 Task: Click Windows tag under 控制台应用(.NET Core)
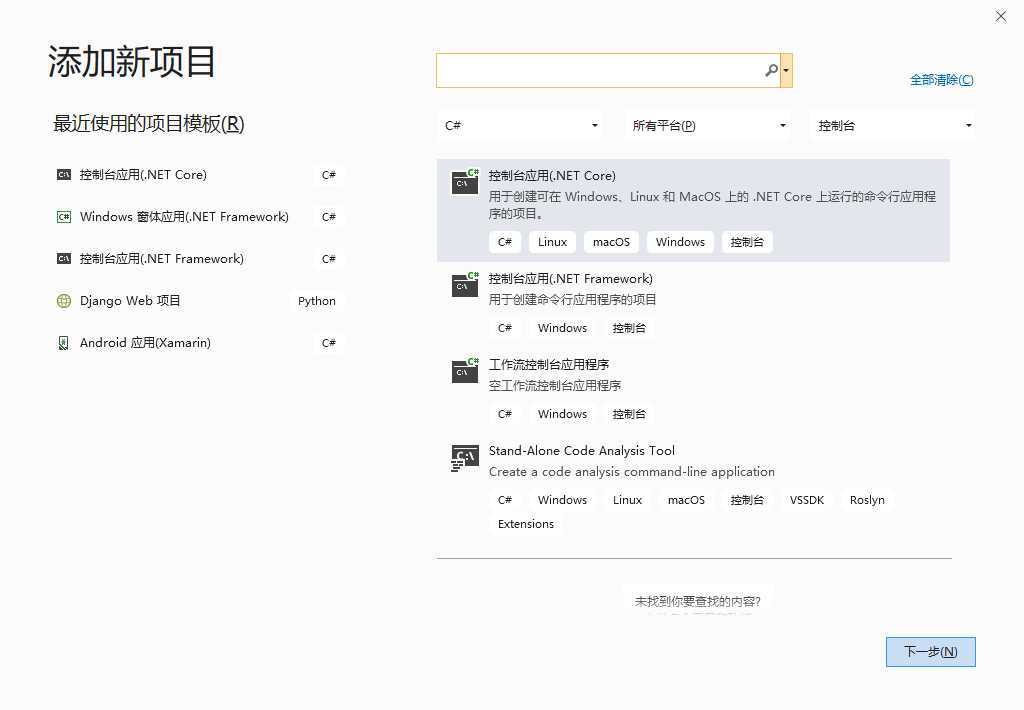coord(680,242)
